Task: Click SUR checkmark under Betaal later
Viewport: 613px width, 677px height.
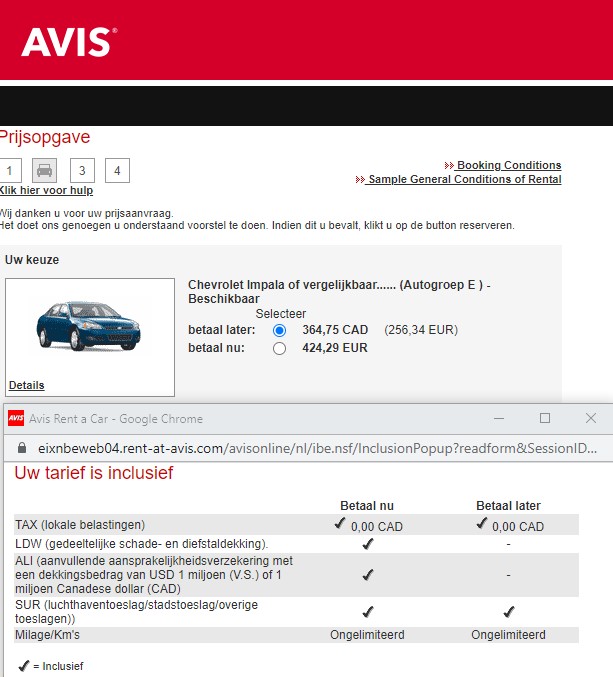Action: (509, 612)
